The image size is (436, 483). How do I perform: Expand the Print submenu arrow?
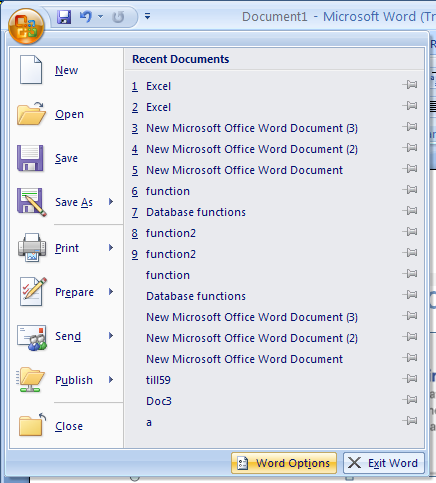[x=111, y=248]
